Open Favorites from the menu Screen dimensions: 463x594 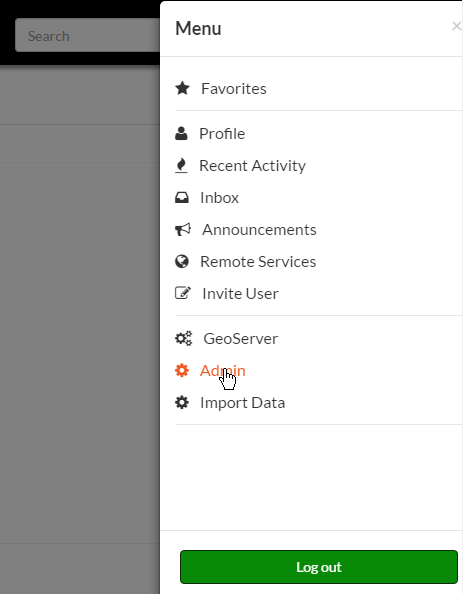[234, 89]
